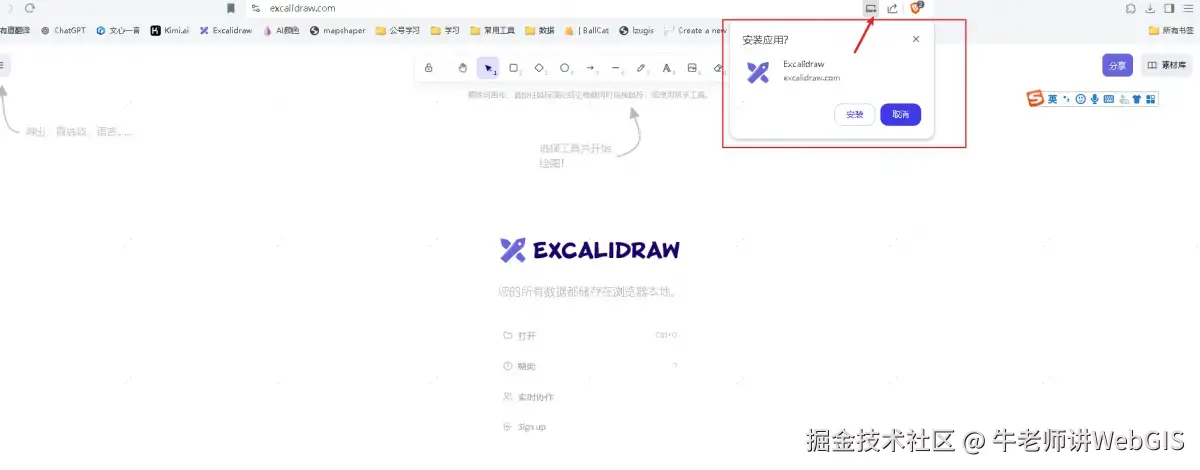Viewport: 1200px width, 470px height.
Task: Open browser downloads icon
Action: tap(1151, 8)
